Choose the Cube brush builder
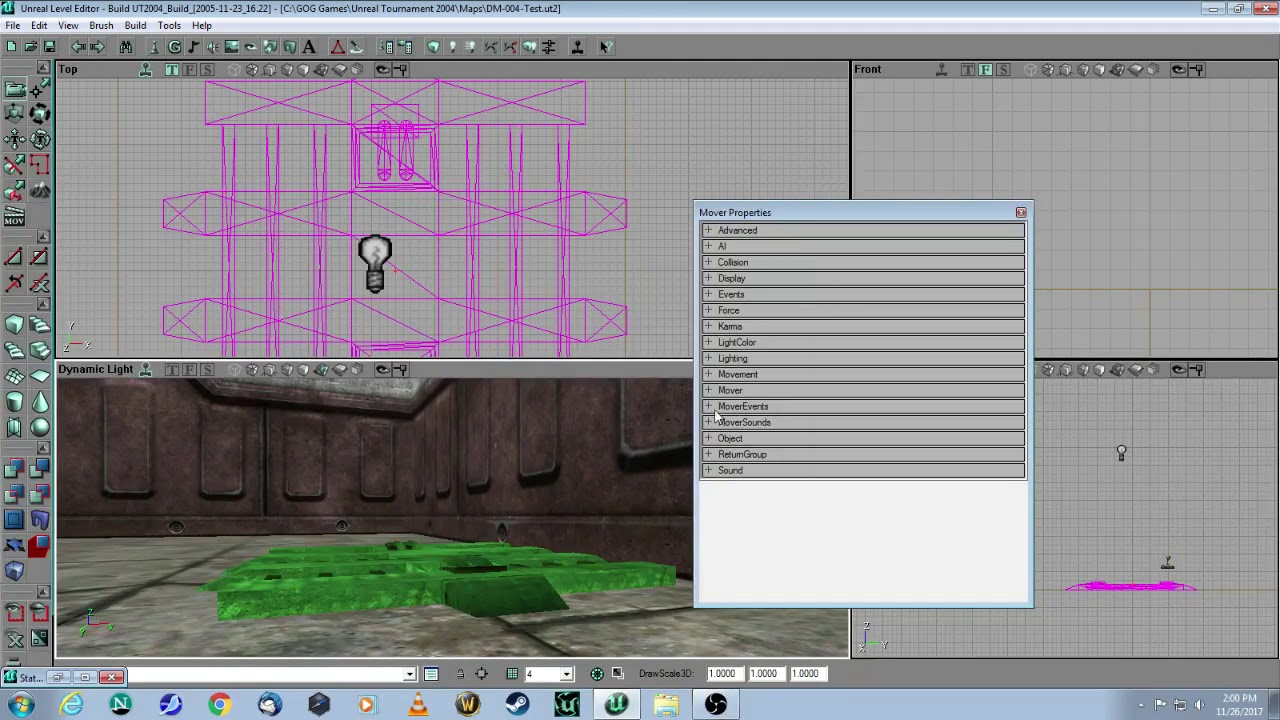Viewport: 1280px width, 720px height. (x=14, y=324)
